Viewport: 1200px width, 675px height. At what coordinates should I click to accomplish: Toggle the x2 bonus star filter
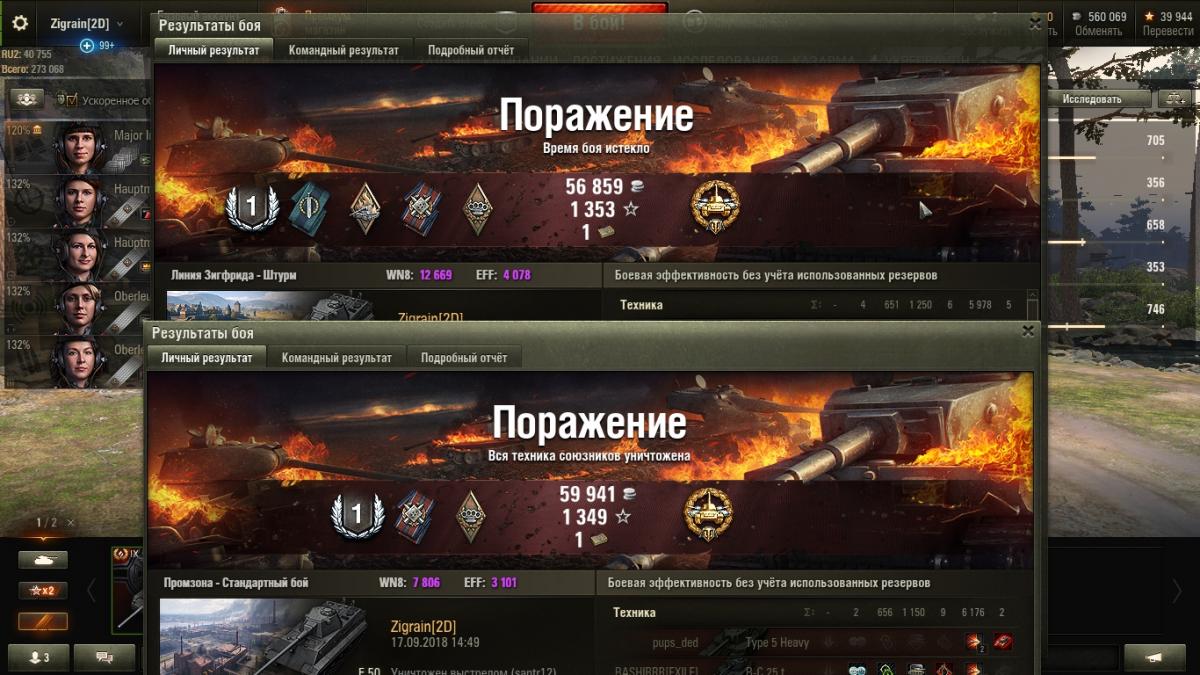[x=43, y=591]
